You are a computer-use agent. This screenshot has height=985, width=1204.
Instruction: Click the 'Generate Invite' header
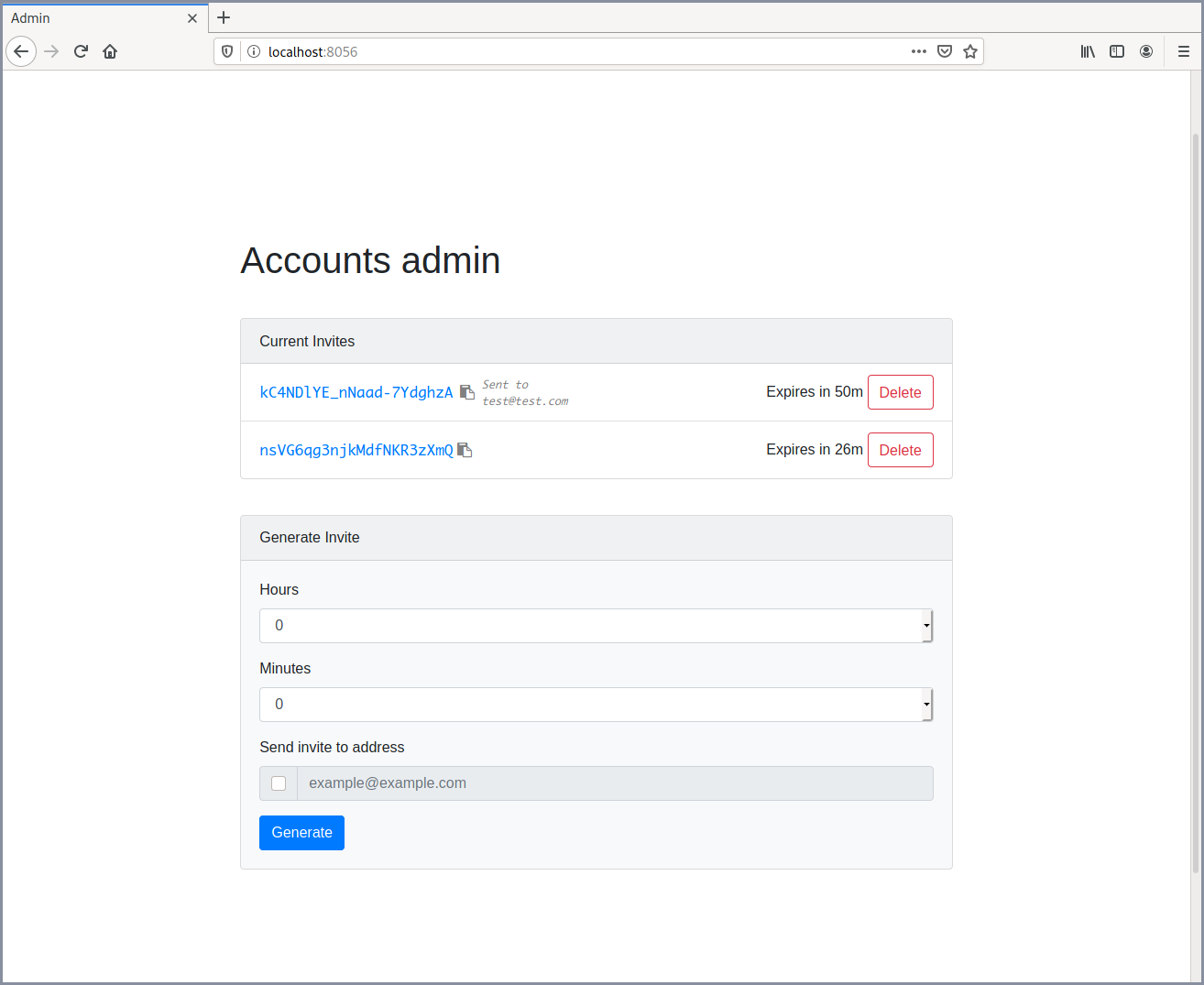pos(310,537)
